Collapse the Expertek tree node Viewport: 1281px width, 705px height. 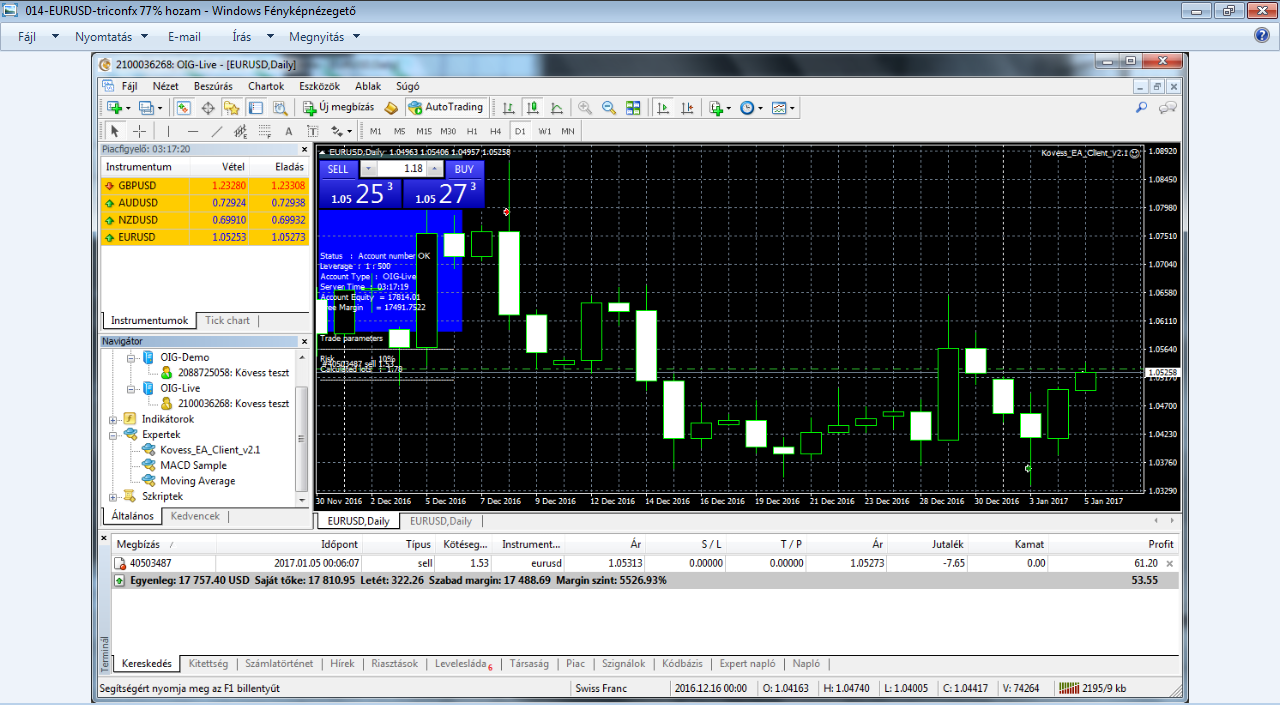[114, 435]
